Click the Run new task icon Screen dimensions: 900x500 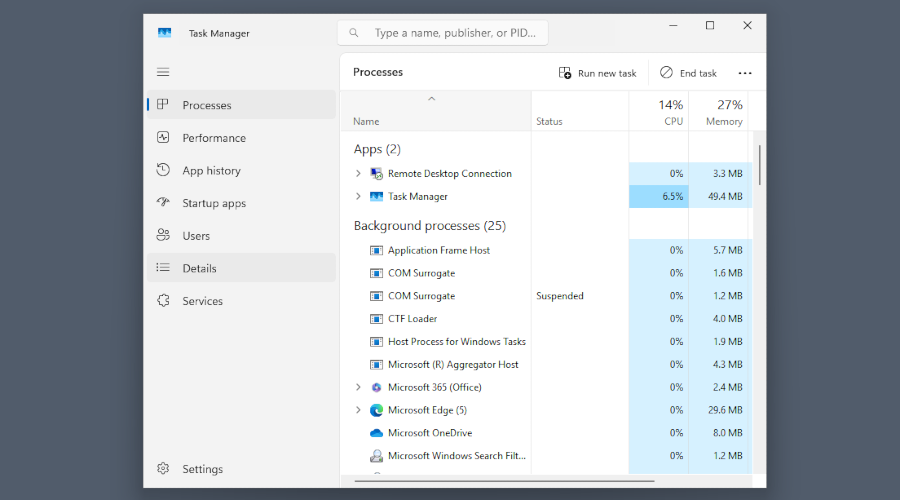[x=565, y=73]
